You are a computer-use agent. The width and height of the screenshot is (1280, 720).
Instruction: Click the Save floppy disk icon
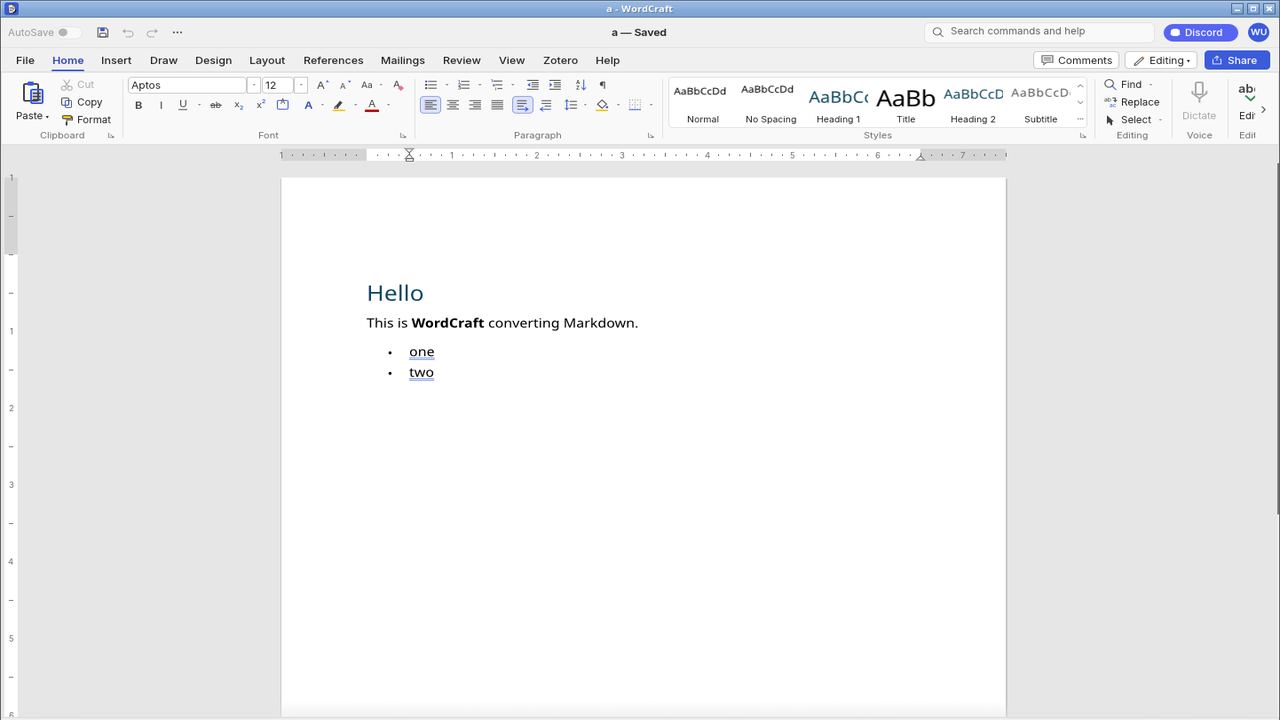click(x=102, y=32)
